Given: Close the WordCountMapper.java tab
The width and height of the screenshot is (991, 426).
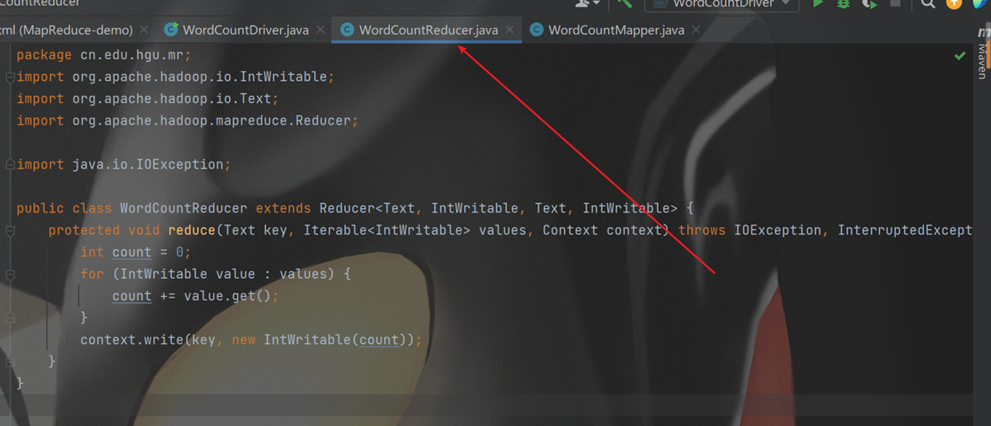Looking at the screenshot, I should [696, 30].
